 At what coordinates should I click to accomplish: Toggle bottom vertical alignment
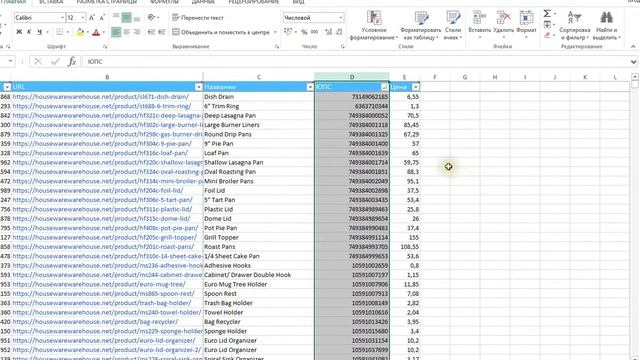[x=136, y=18]
